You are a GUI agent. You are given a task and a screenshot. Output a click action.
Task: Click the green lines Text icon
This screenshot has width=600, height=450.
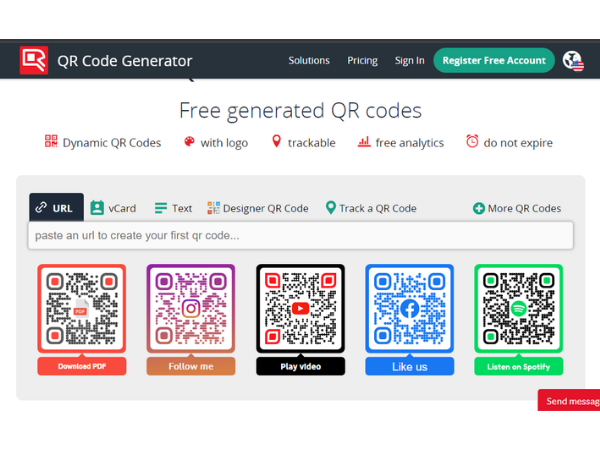[x=161, y=208]
